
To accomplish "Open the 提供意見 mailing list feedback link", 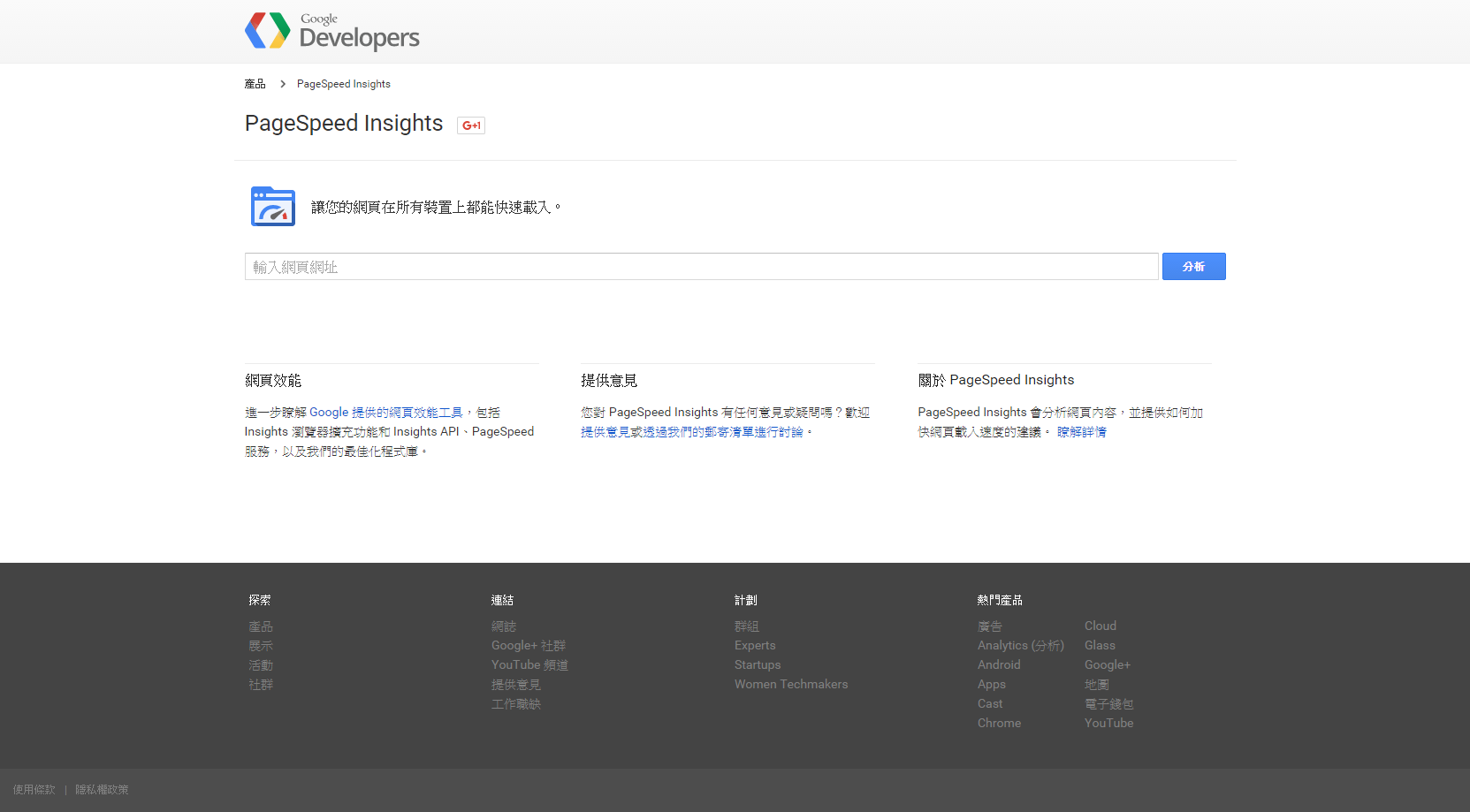I will (691, 432).
